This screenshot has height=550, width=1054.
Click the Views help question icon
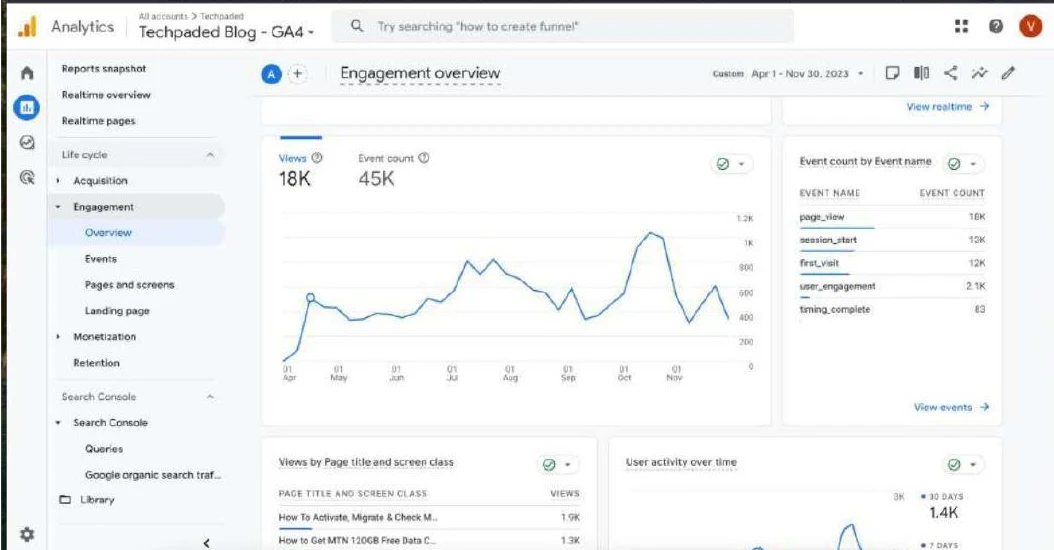tap(317, 158)
